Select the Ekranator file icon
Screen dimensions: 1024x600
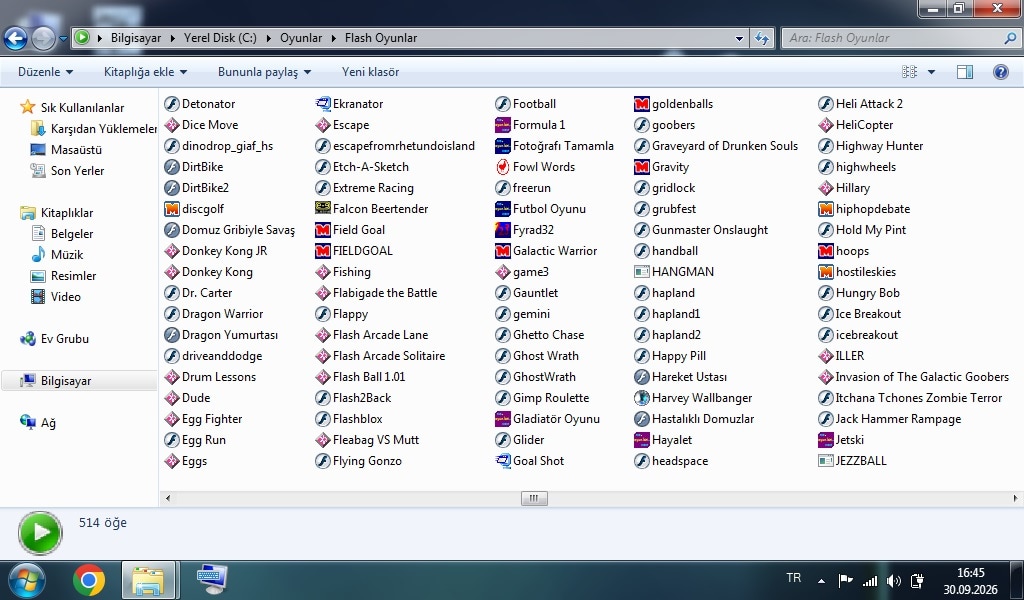click(x=323, y=104)
